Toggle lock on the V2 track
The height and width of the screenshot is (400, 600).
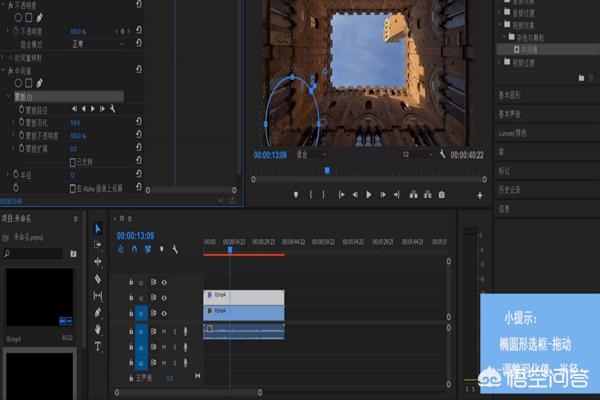[x=133, y=298]
